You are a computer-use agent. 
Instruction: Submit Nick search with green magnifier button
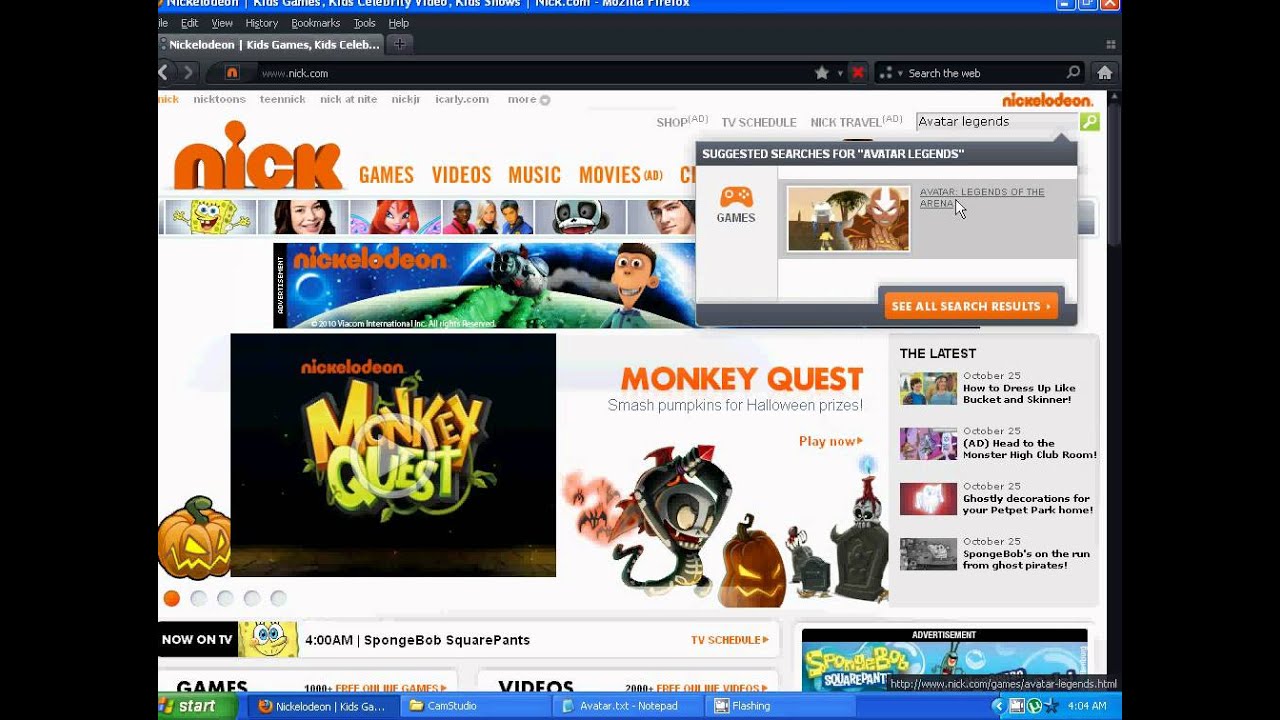(x=1089, y=121)
